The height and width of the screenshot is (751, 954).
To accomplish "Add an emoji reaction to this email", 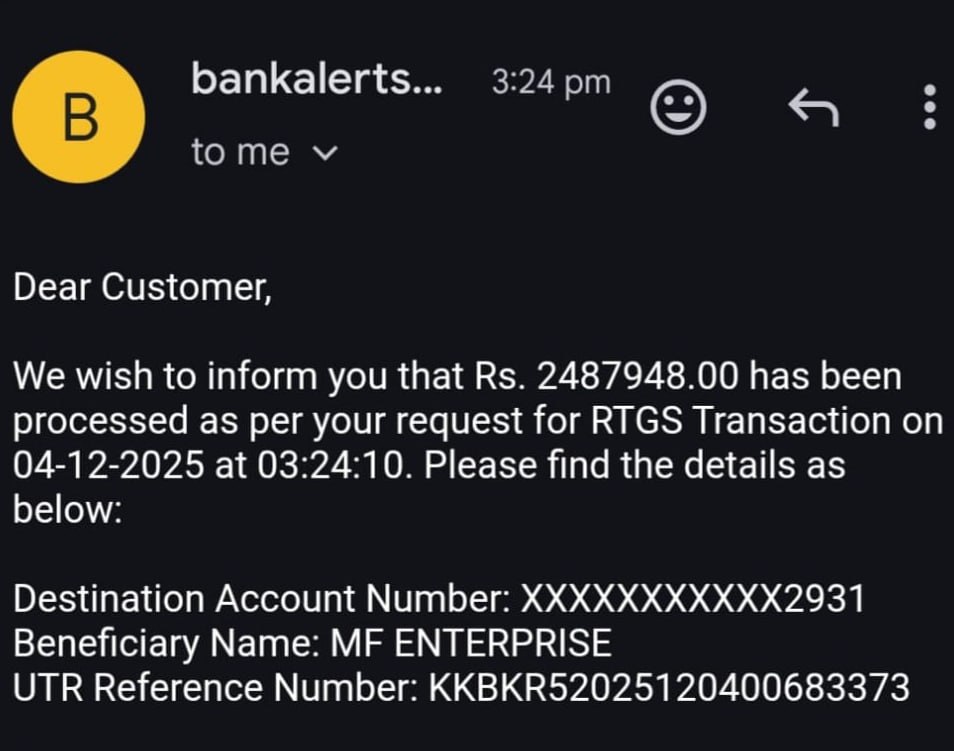I will (679, 107).
